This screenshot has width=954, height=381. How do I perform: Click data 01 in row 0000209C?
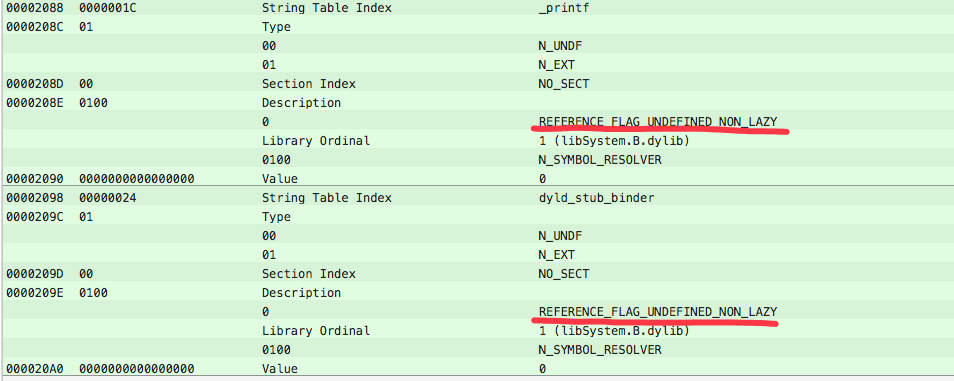pyautogui.click(x=86, y=217)
